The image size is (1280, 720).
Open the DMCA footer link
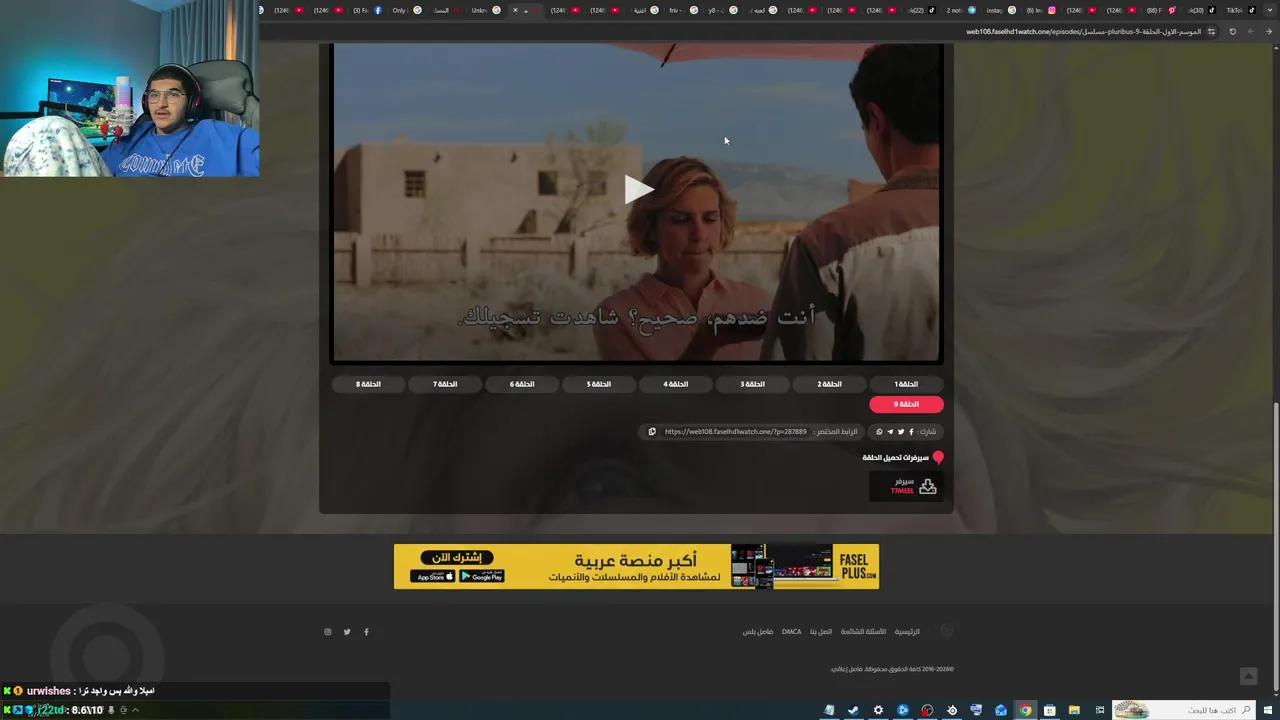tap(791, 632)
